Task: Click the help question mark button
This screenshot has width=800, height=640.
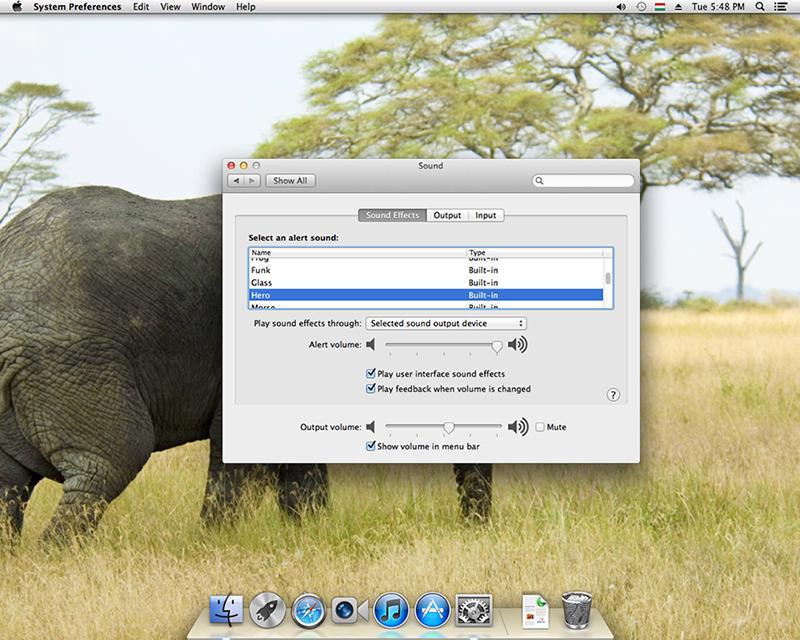Action: (x=613, y=395)
